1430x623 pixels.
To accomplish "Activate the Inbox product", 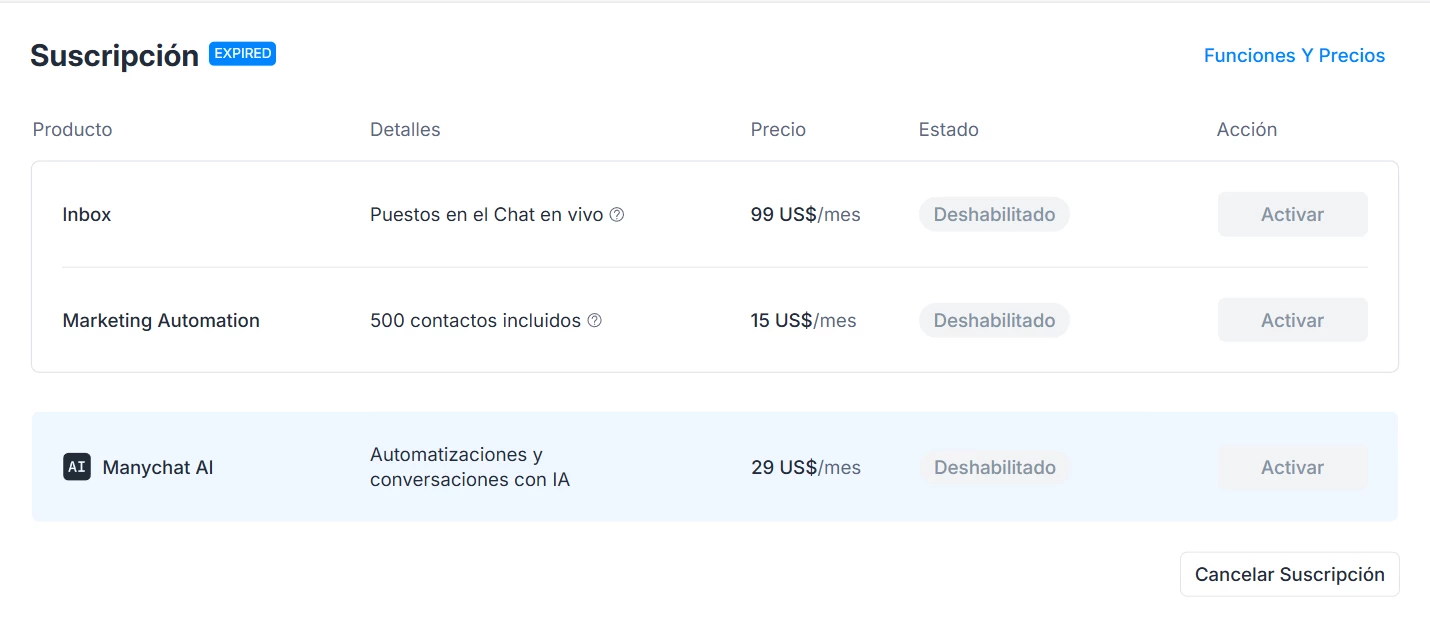I will coord(1292,214).
